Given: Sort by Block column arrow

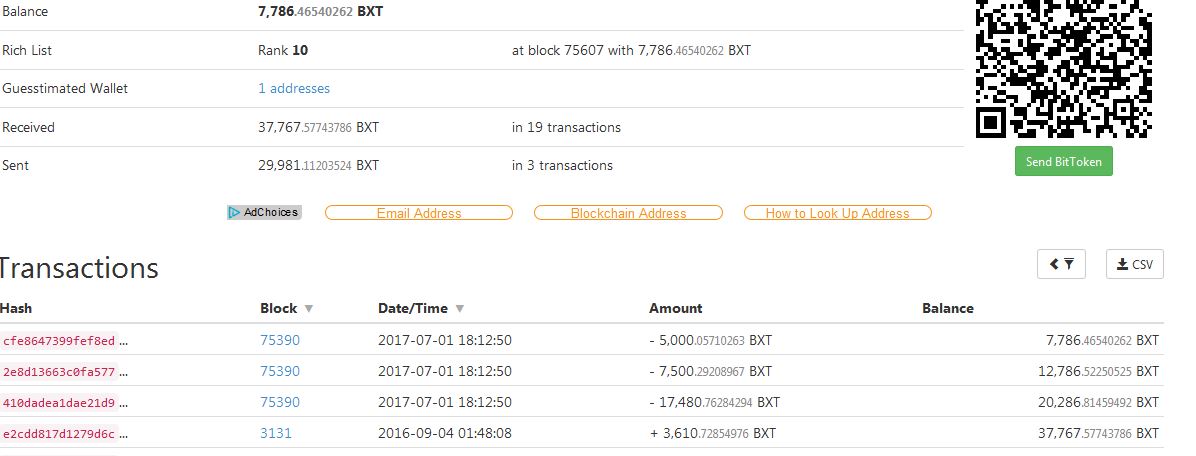Looking at the screenshot, I should [x=309, y=309].
